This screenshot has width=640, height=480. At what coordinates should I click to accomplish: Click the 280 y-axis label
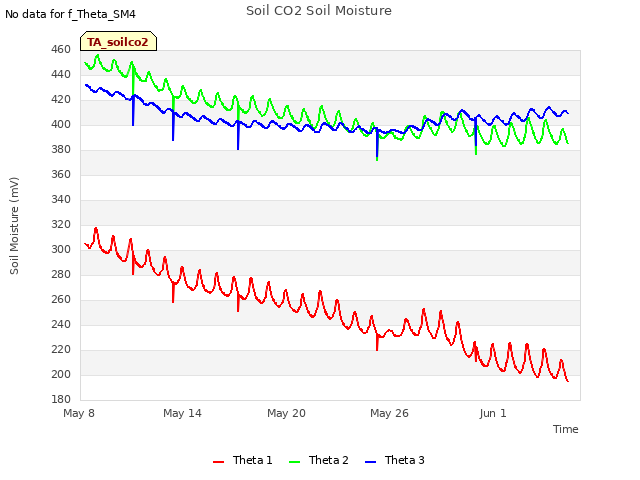61,274
